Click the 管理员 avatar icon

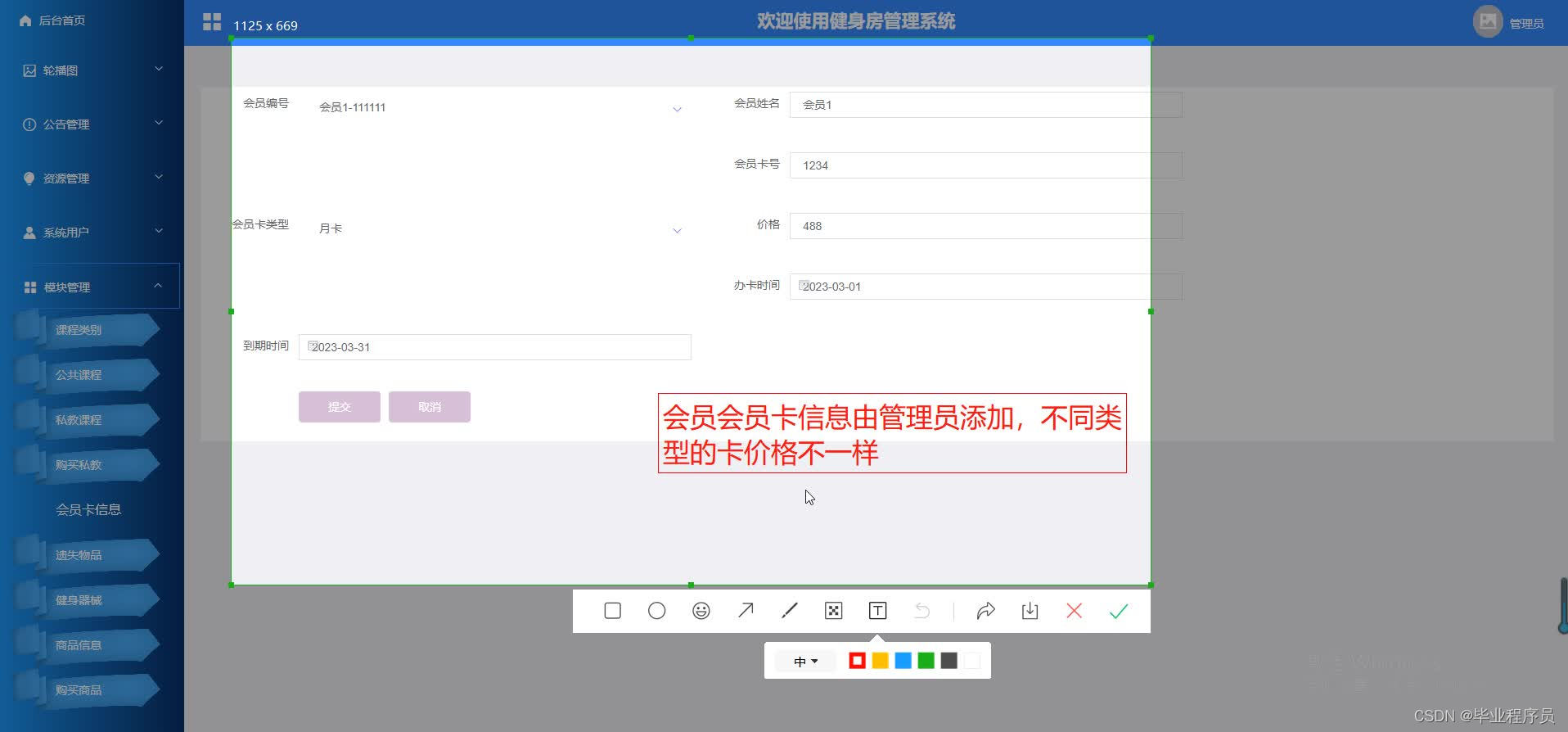[1488, 21]
